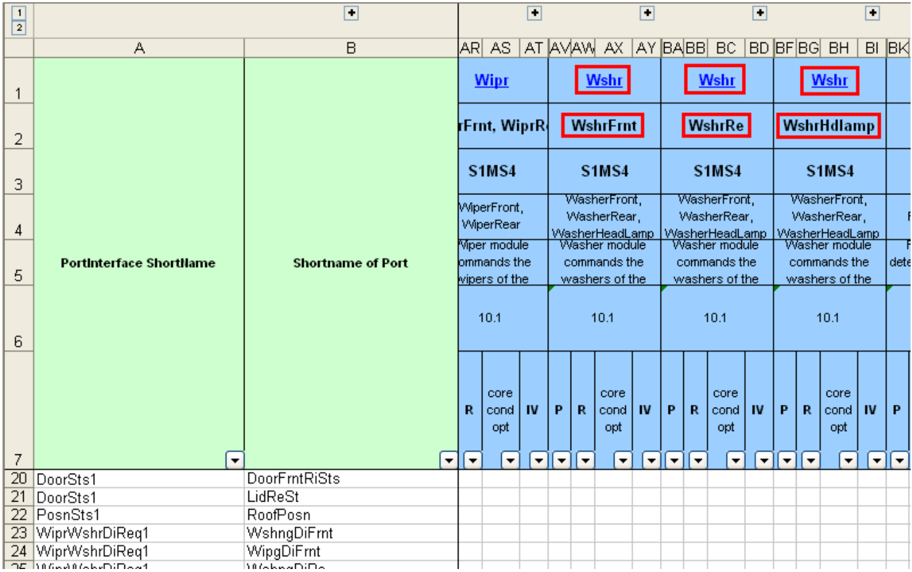
Task: Open filter dropdown in column BD
Action: pos(764,461)
